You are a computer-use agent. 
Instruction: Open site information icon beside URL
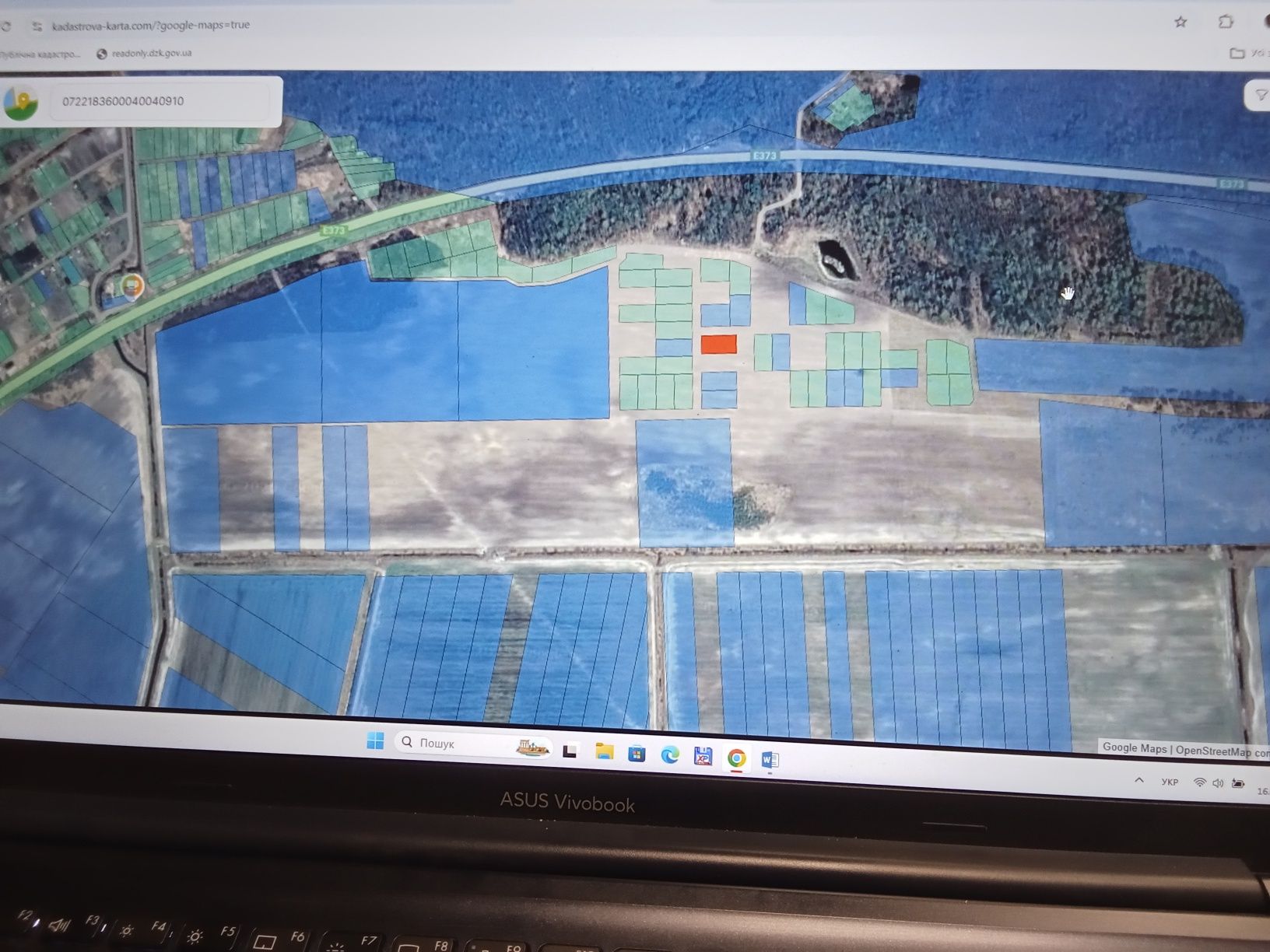37,26
